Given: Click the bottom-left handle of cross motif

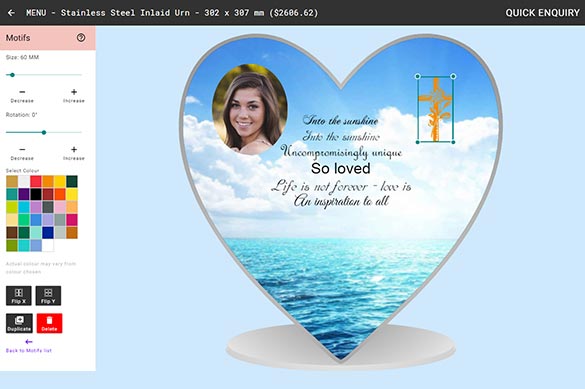Looking at the screenshot, I should pyautogui.click(x=418, y=142).
